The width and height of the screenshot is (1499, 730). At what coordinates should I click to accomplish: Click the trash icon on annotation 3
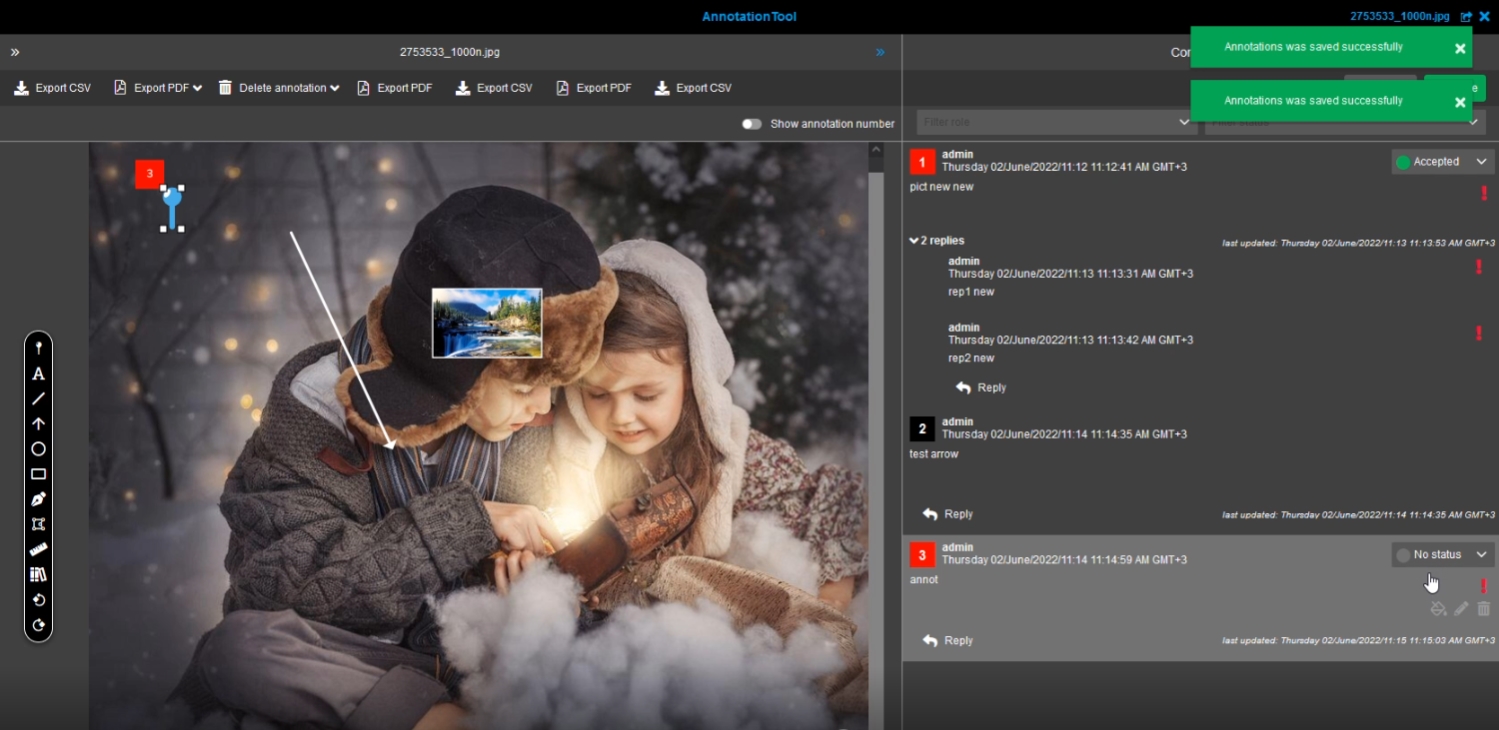[1483, 609]
